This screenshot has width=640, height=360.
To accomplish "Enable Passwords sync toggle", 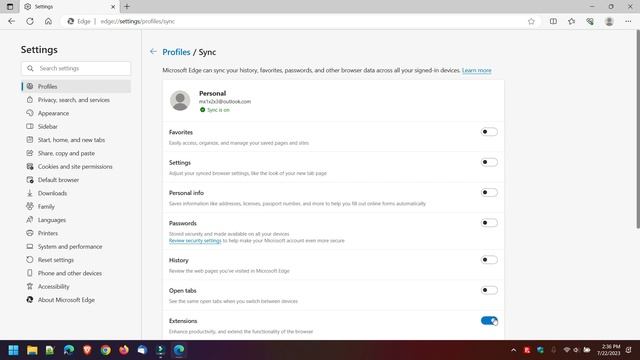I will [489, 223].
